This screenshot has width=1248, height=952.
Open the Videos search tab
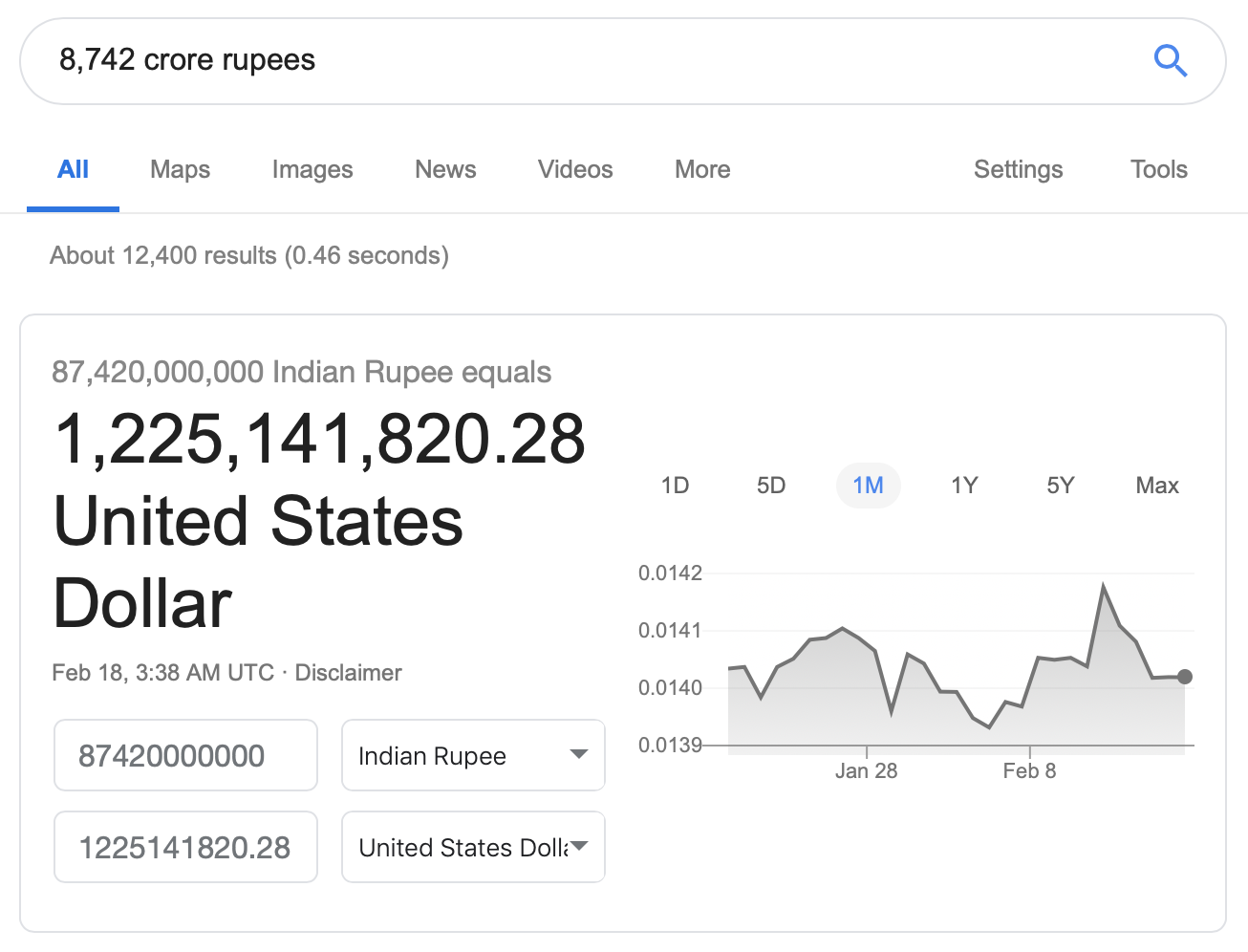574,169
